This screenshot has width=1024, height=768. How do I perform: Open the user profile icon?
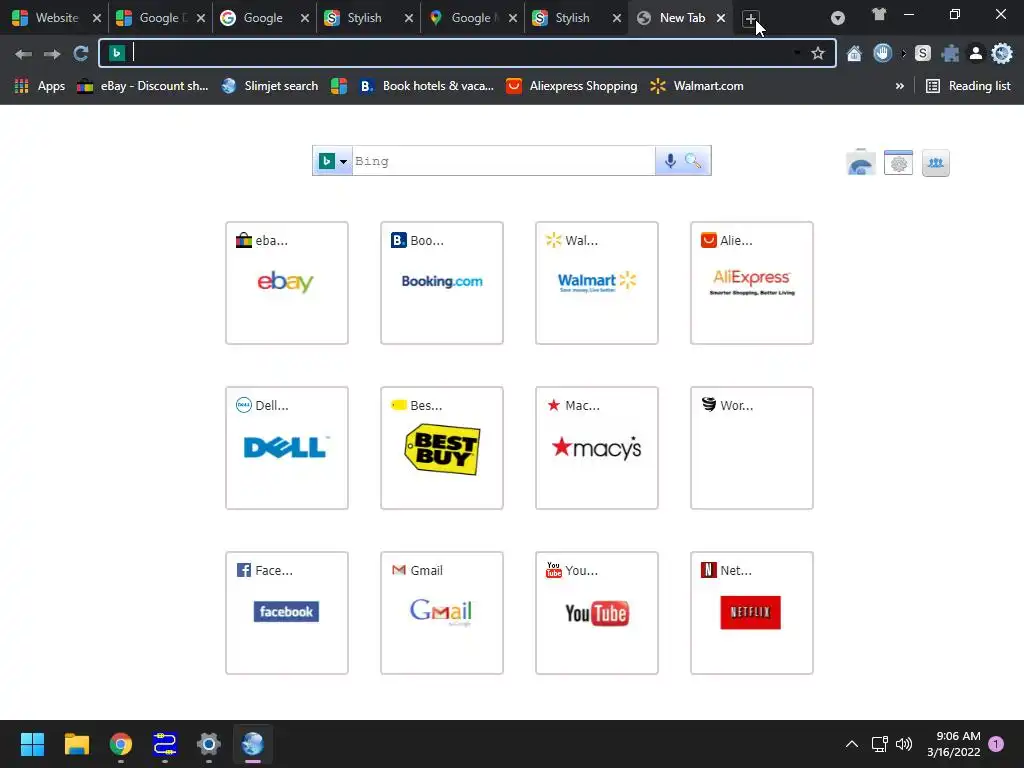pyautogui.click(x=976, y=54)
